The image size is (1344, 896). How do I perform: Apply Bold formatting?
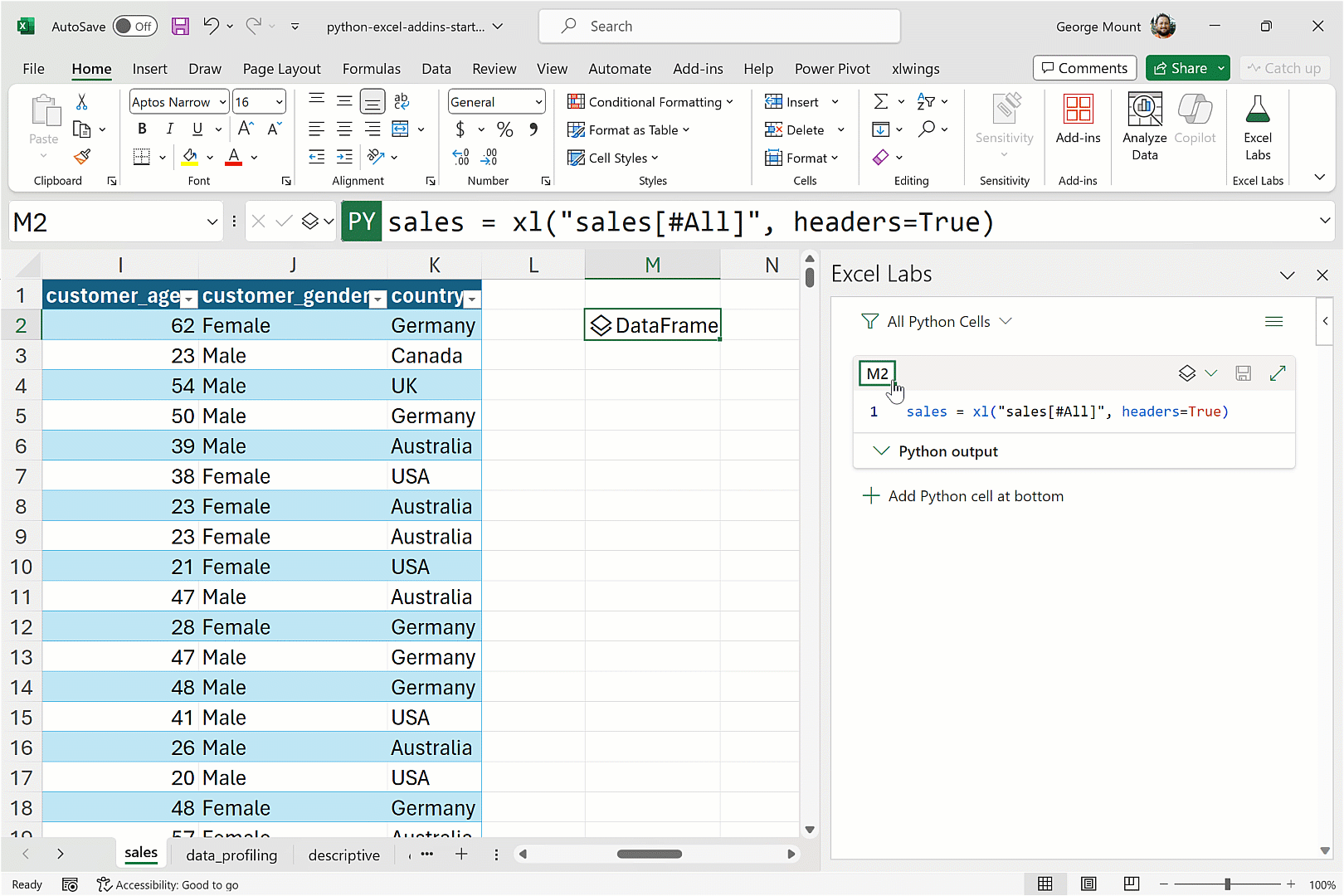pyautogui.click(x=142, y=129)
